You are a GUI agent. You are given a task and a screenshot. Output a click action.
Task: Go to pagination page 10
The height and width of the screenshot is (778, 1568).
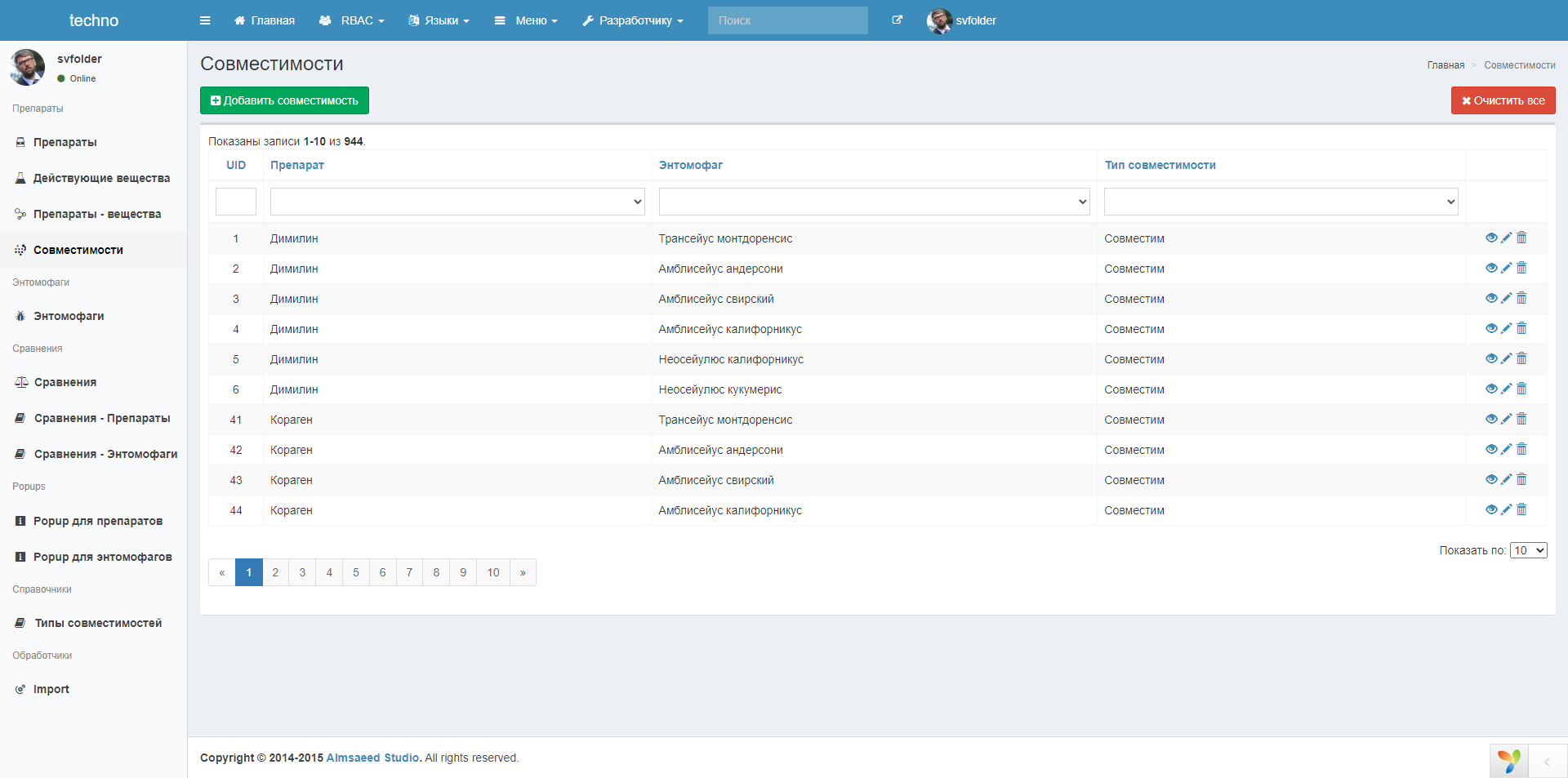point(493,572)
